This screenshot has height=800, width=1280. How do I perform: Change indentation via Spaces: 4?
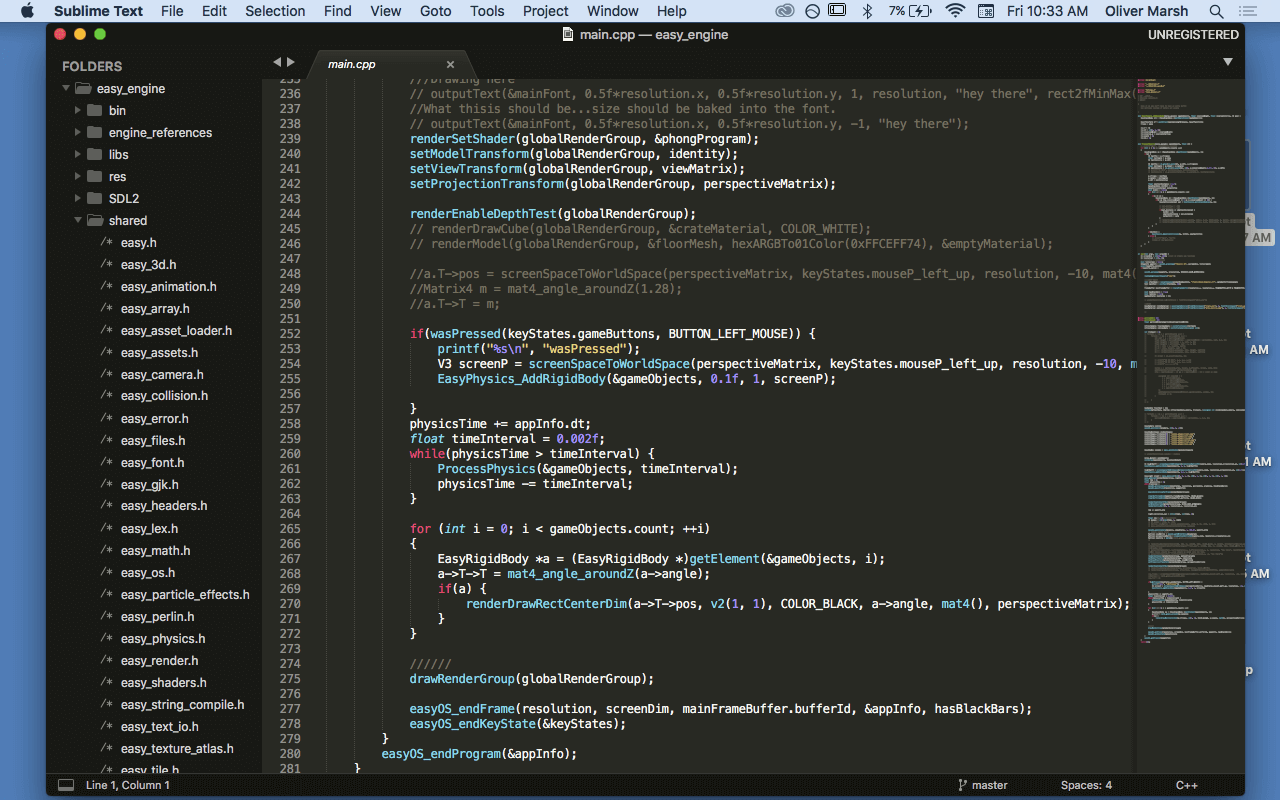(1086, 785)
